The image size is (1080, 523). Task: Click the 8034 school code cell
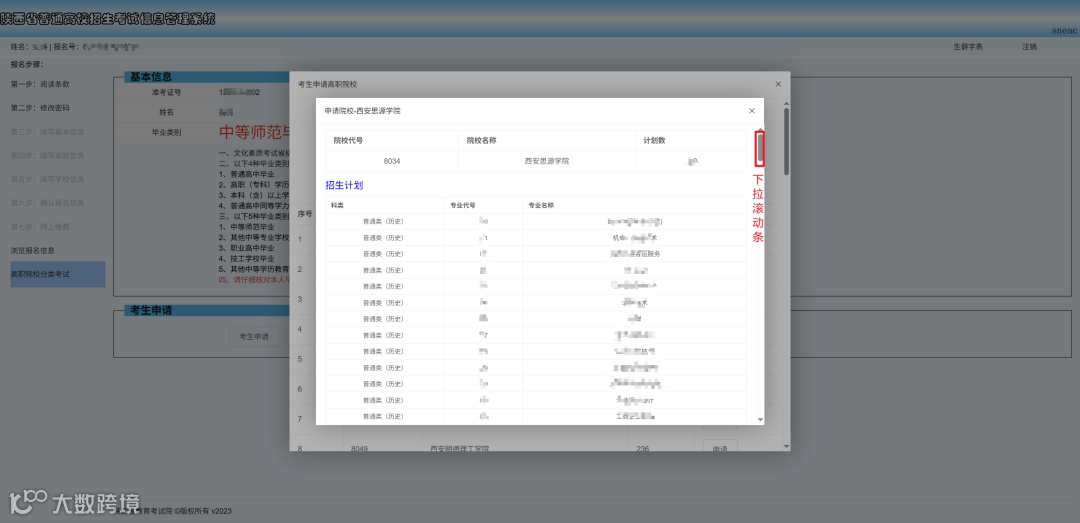click(x=392, y=161)
